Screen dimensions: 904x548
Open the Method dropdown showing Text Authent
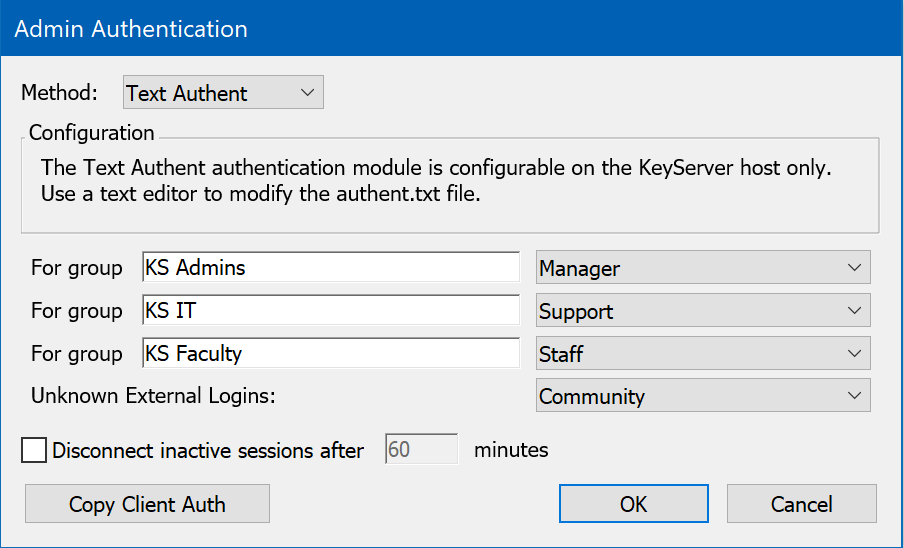pyautogui.click(x=222, y=93)
